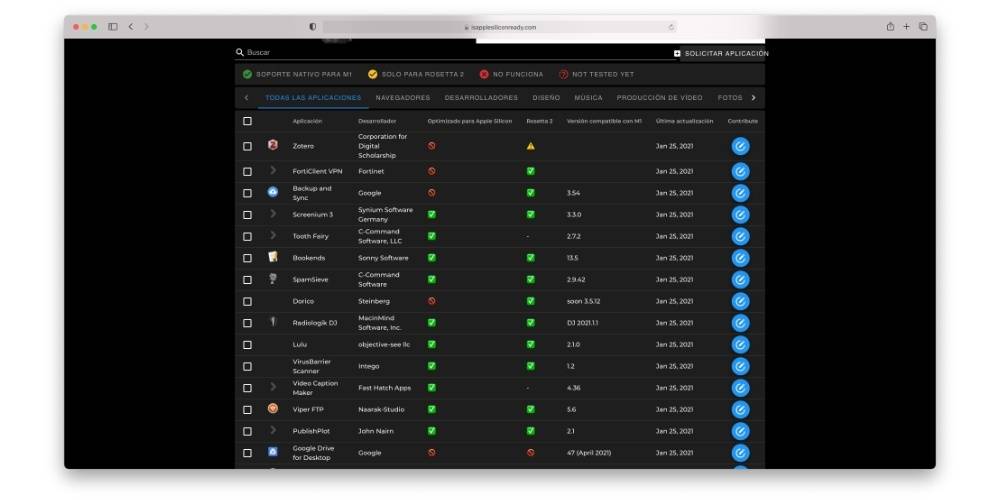
Task: Click the Contribute icon for Bookends row
Action: [x=740, y=258]
